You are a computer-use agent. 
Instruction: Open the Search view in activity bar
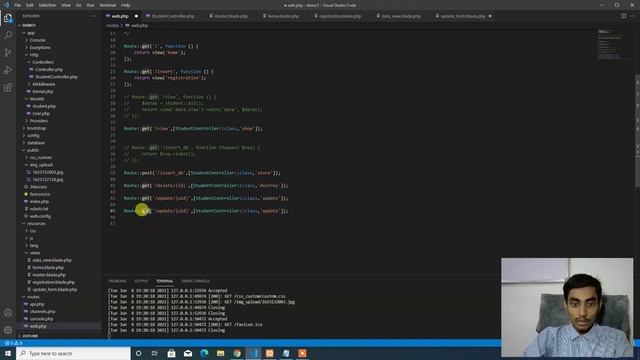coord(8,36)
